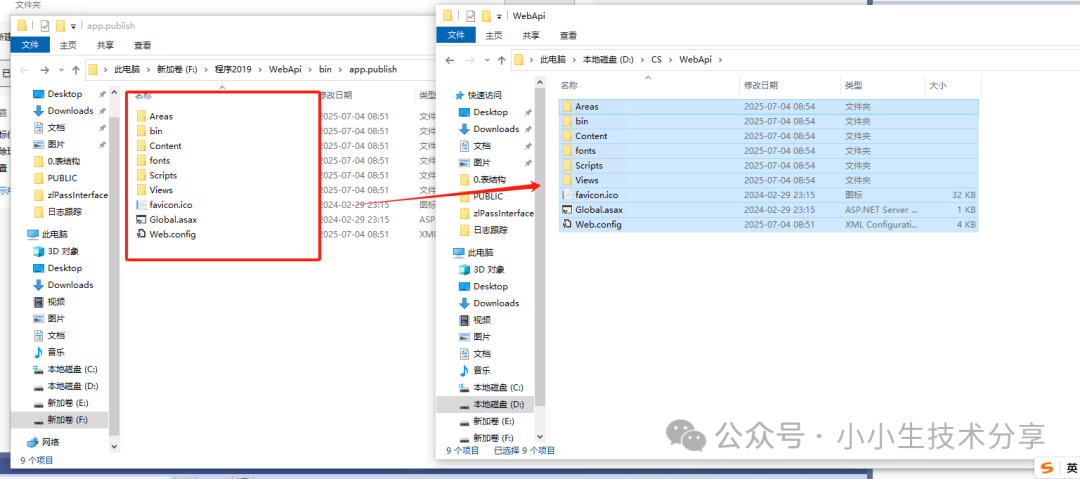Open 共享 tab in app.publish window
Viewport: 1080px width, 479px height.
pyautogui.click(x=105, y=45)
